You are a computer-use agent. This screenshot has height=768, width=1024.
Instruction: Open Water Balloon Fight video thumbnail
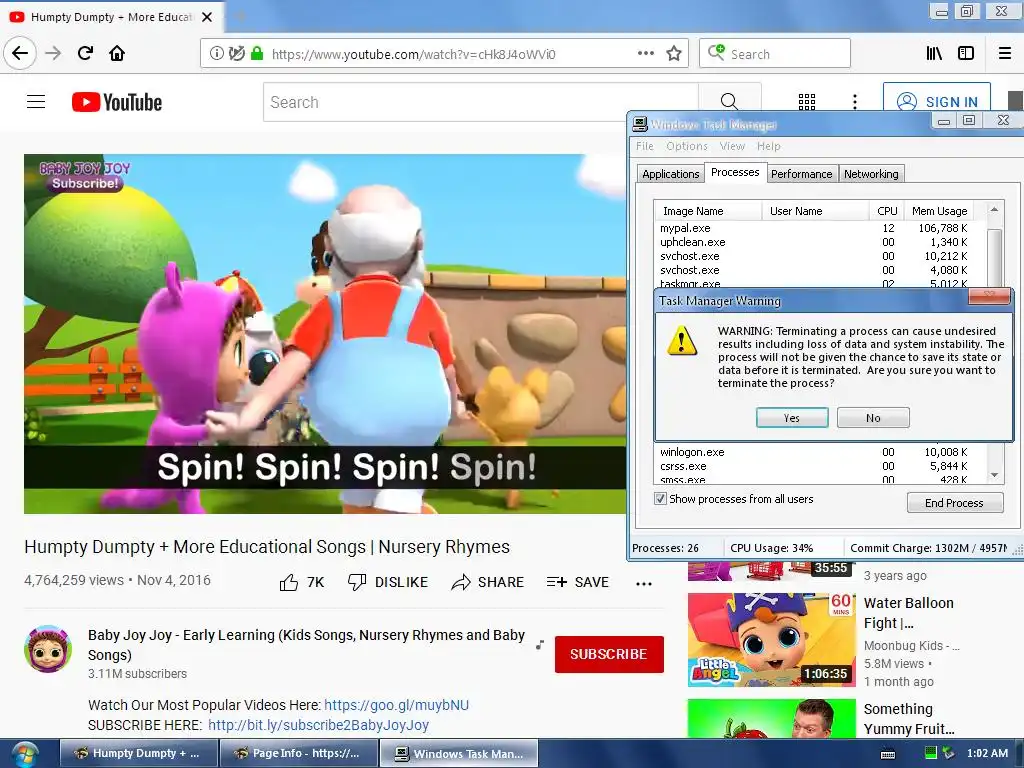pos(771,640)
